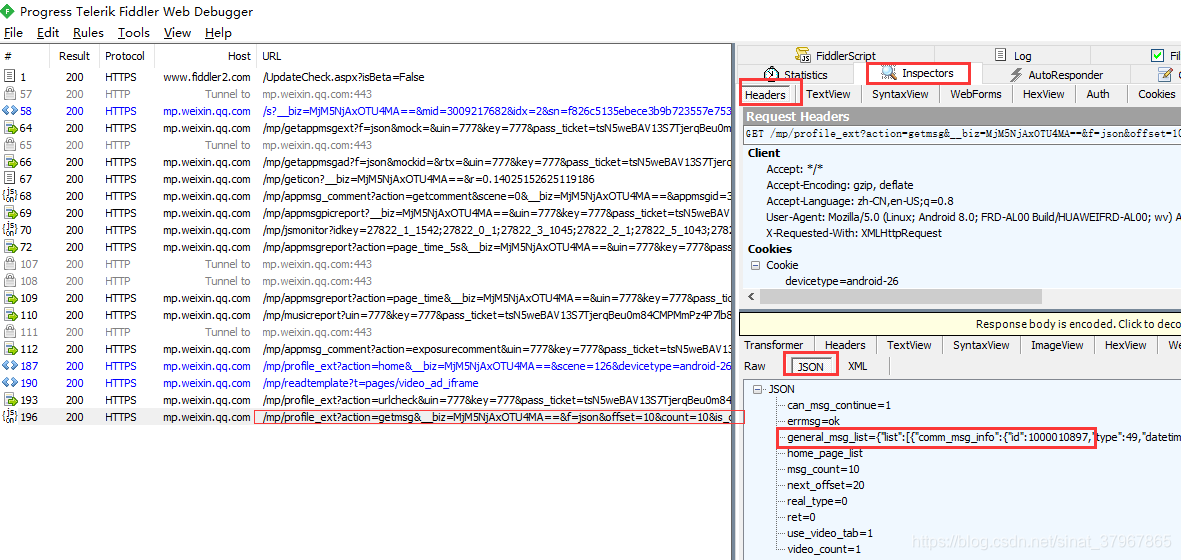
Task: Click the green arrow icon of session 72
Action: pos(11,247)
